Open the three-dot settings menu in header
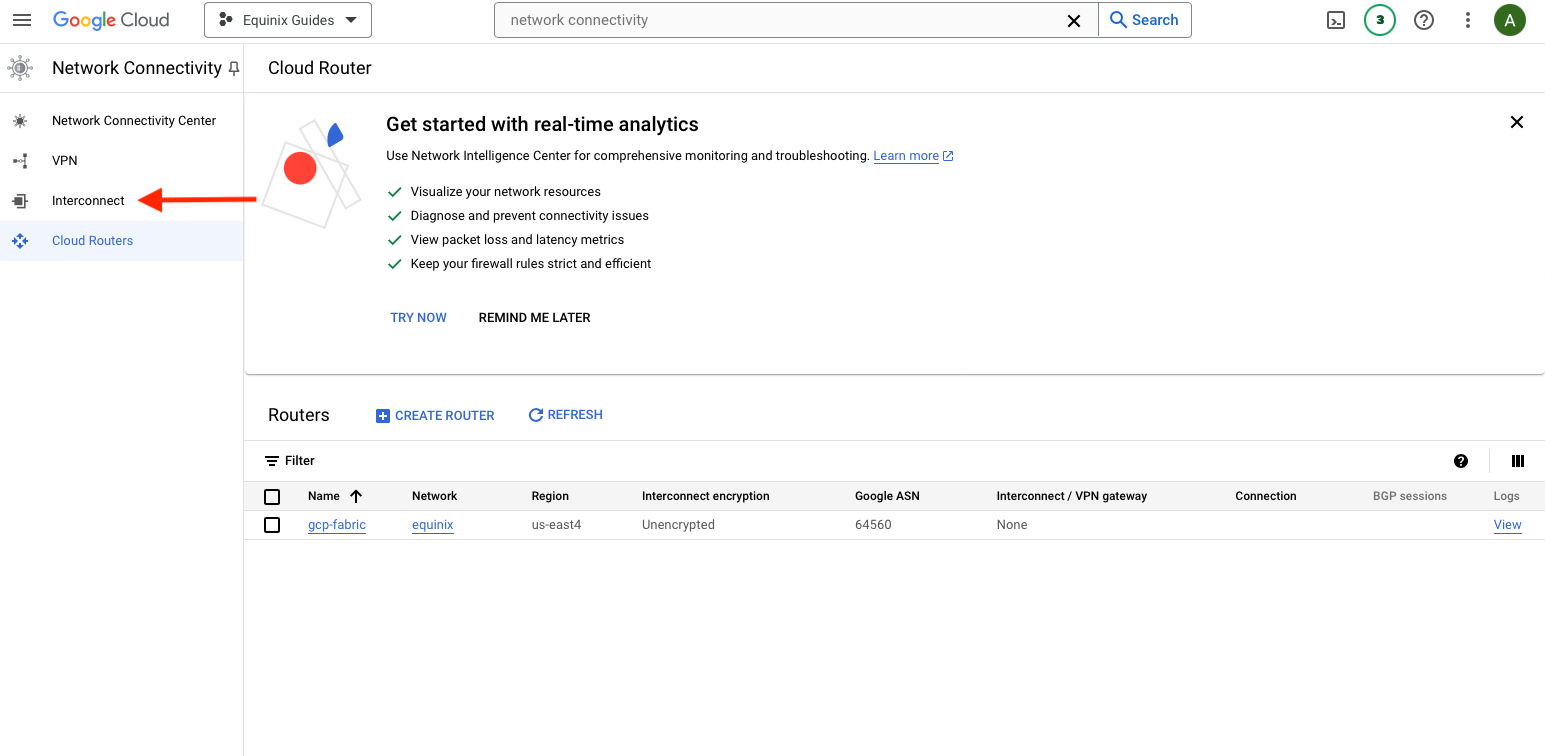 pyautogui.click(x=1468, y=20)
